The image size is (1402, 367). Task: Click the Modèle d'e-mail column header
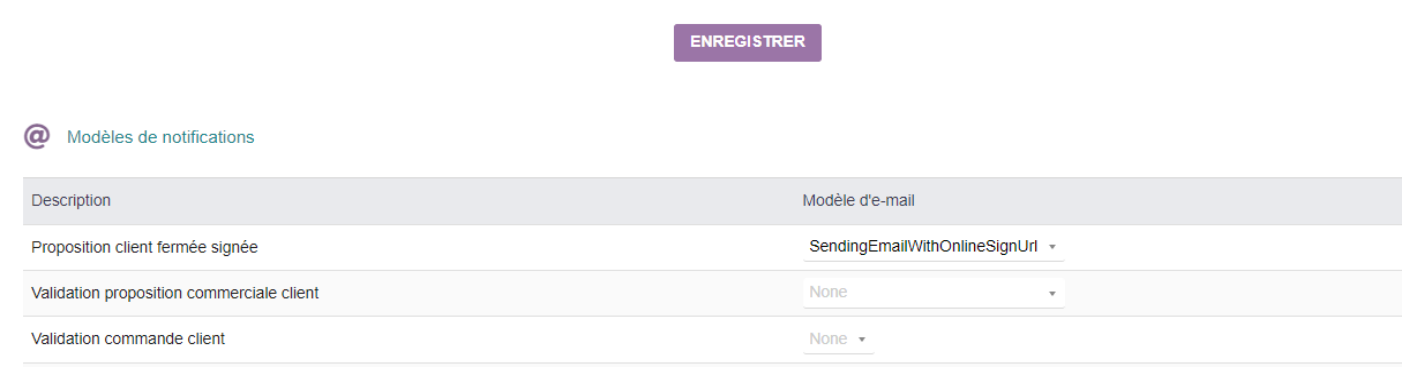click(859, 201)
